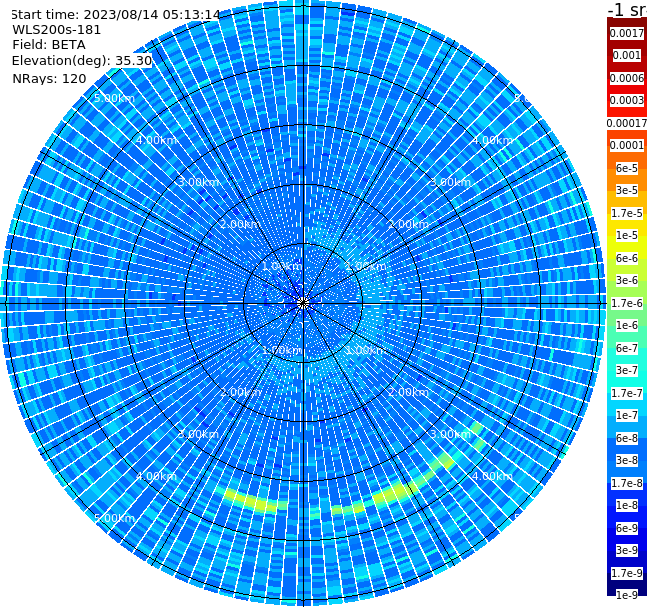
Task: Select the northeast 2.00km range ring label
Action: tap(408, 224)
